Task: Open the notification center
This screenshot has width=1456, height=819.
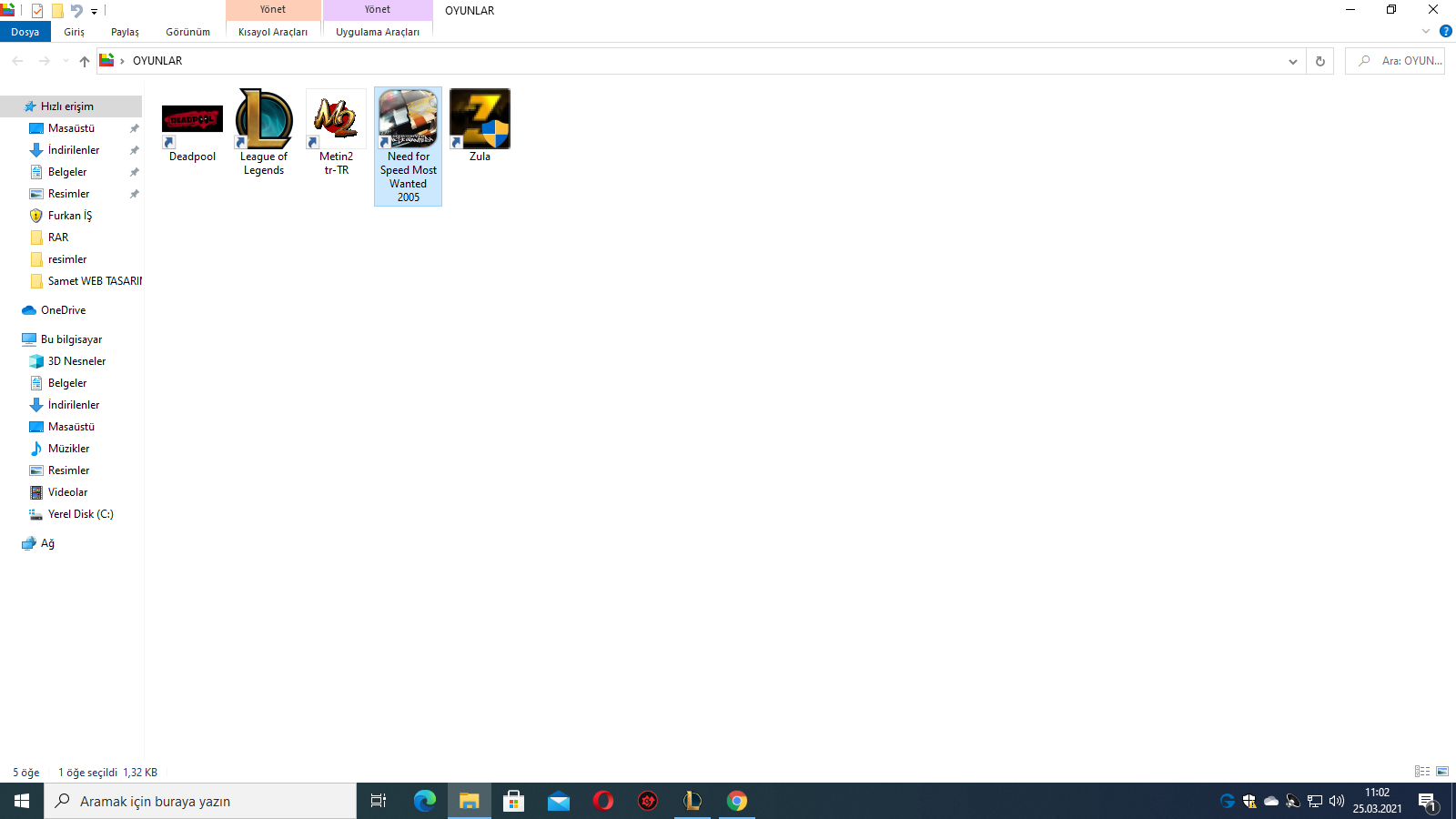Action: coord(1428,801)
